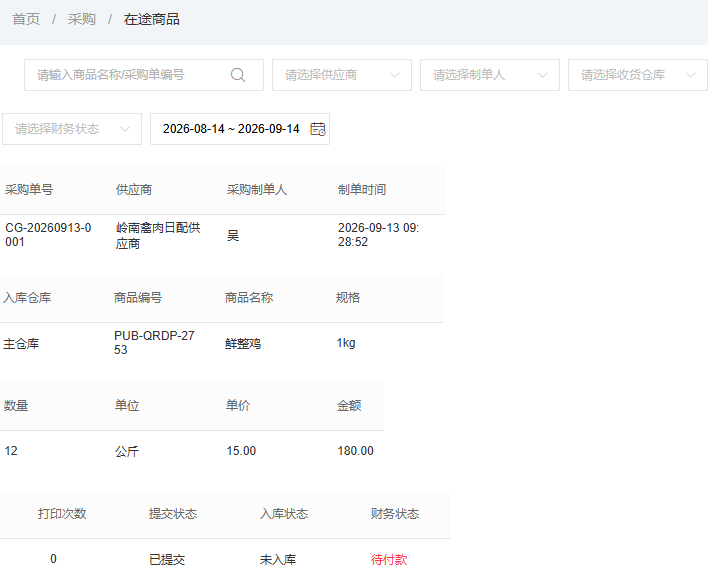708x580 pixels.
Task: Click the 金额 column header
Action: pyautogui.click(x=349, y=406)
